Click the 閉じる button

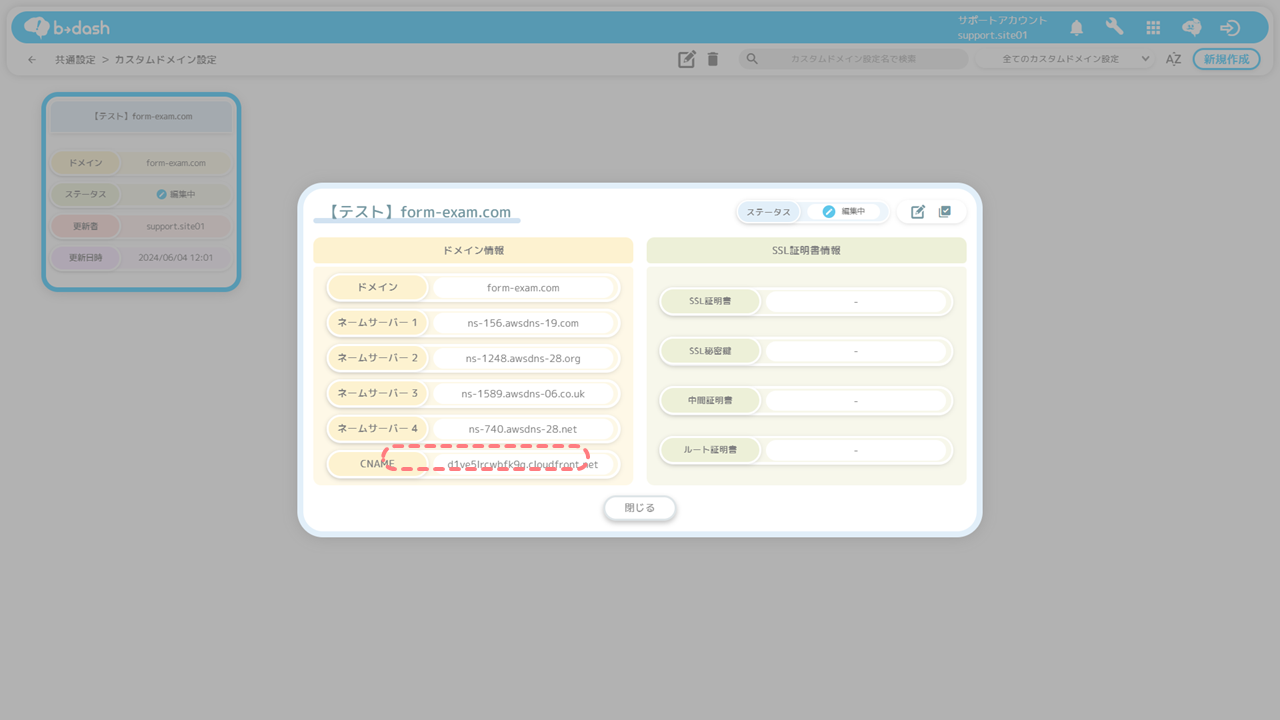[x=640, y=508]
